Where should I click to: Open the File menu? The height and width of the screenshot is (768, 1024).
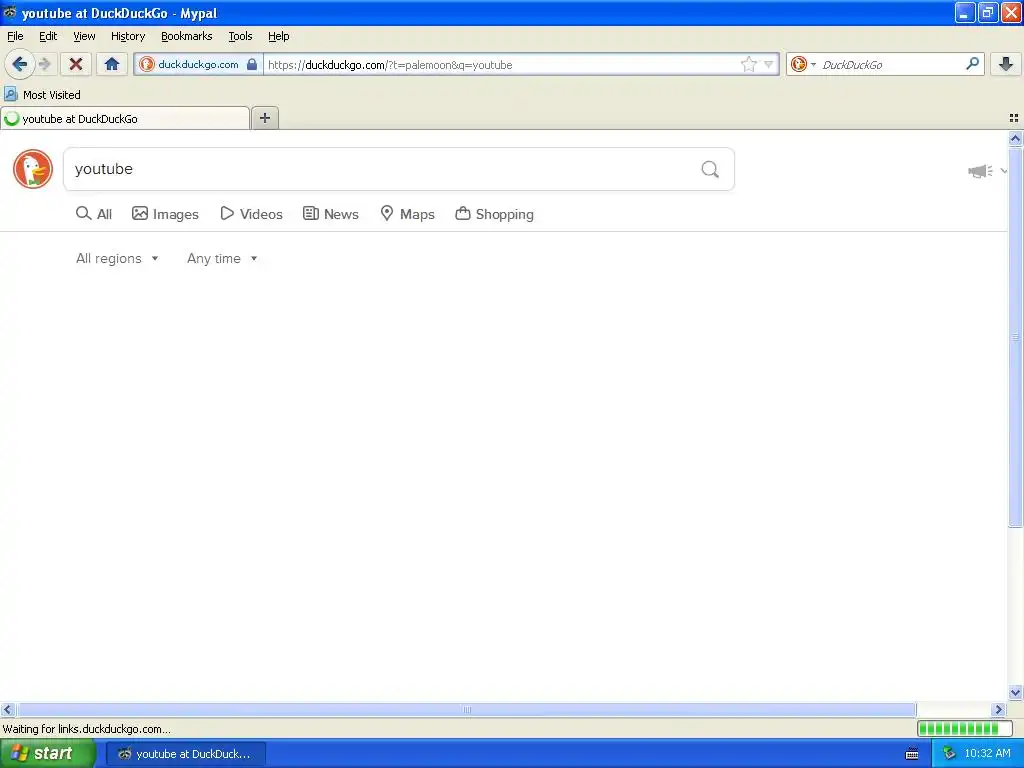pos(15,36)
